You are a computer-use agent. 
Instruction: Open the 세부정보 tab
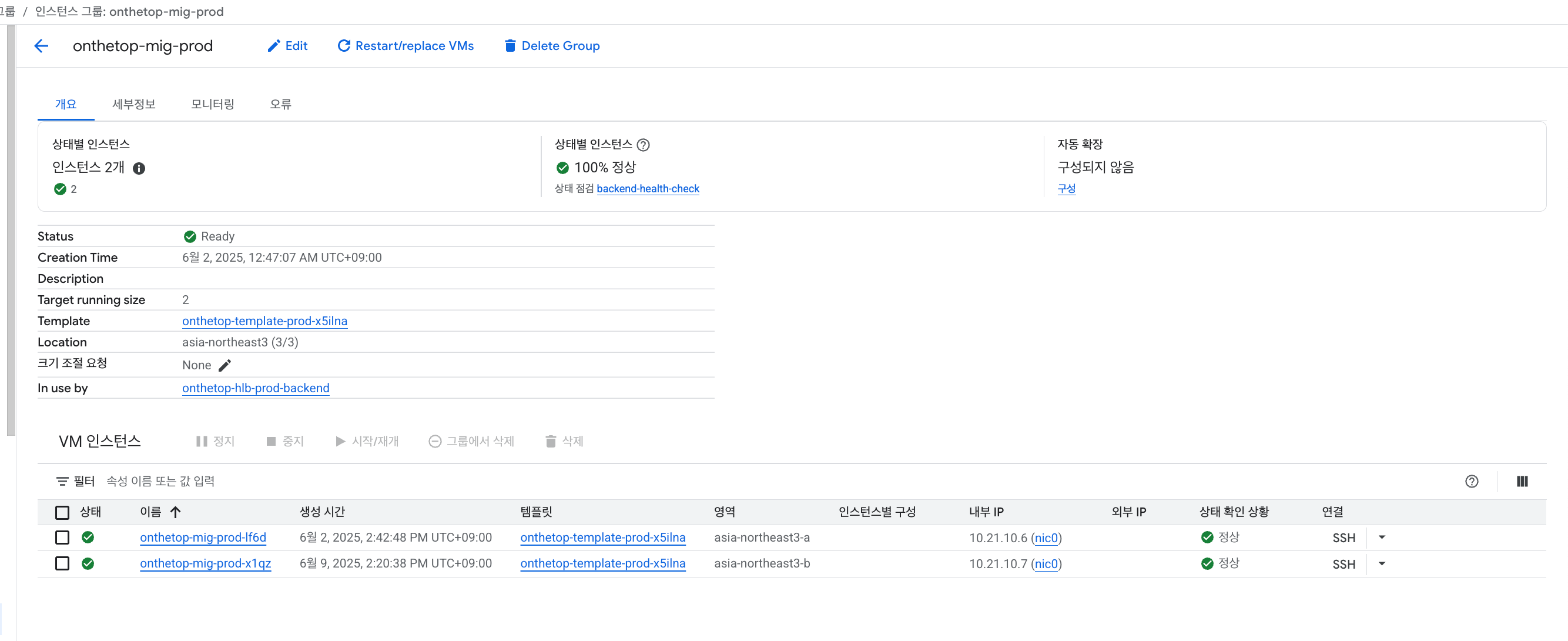pyautogui.click(x=134, y=104)
